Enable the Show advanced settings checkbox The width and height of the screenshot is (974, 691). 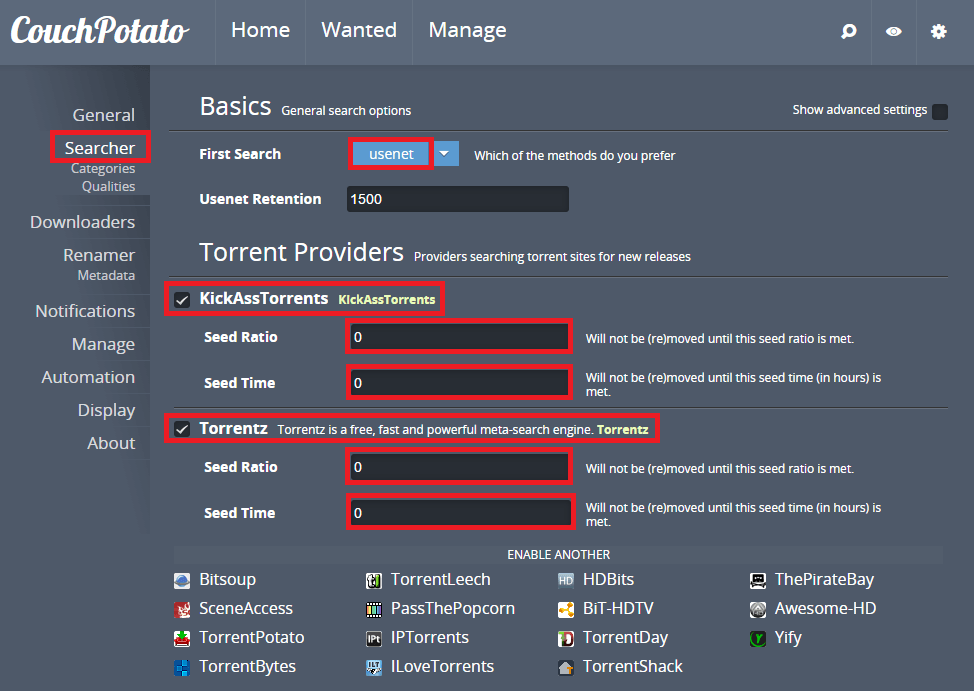(x=940, y=111)
